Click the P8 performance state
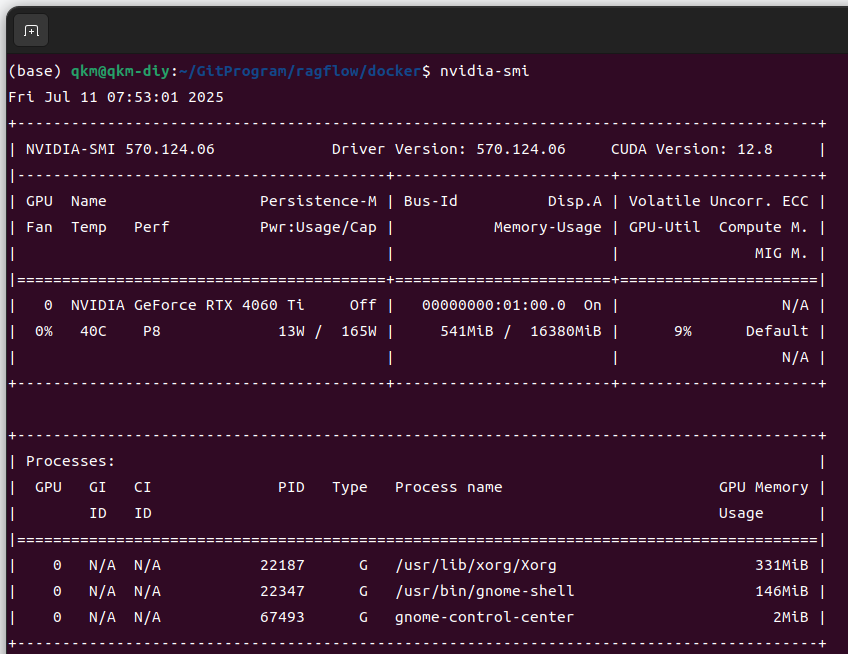Screen dimensions: 848x654 click(151, 332)
